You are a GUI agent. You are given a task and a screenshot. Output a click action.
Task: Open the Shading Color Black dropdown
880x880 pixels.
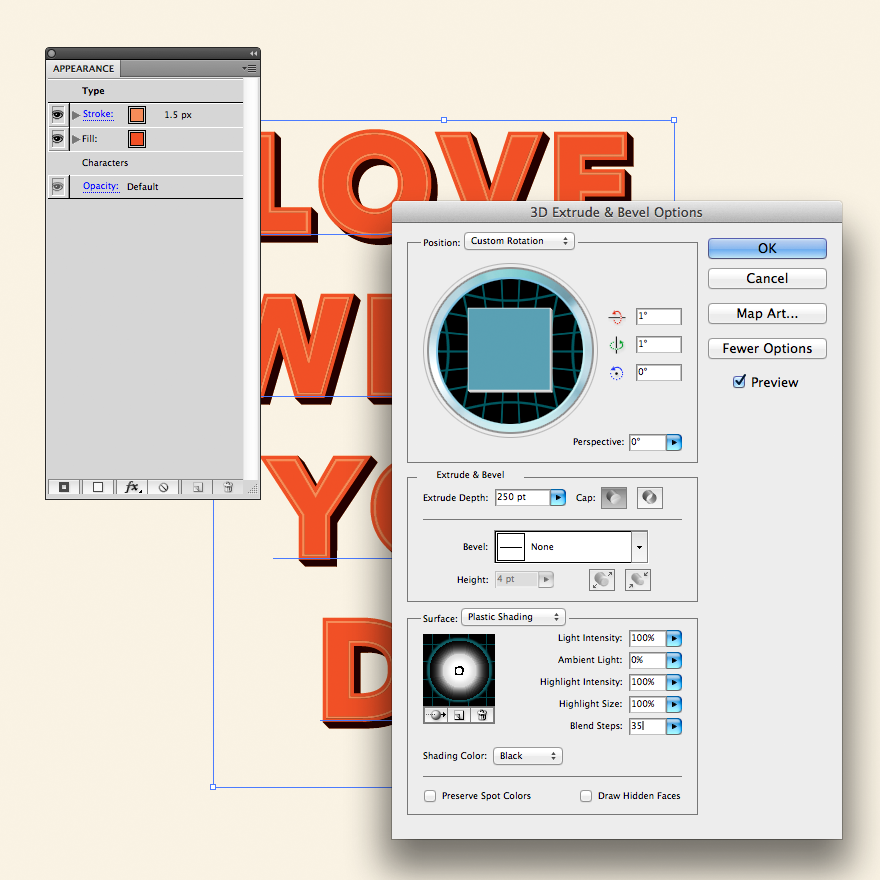pos(528,756)
